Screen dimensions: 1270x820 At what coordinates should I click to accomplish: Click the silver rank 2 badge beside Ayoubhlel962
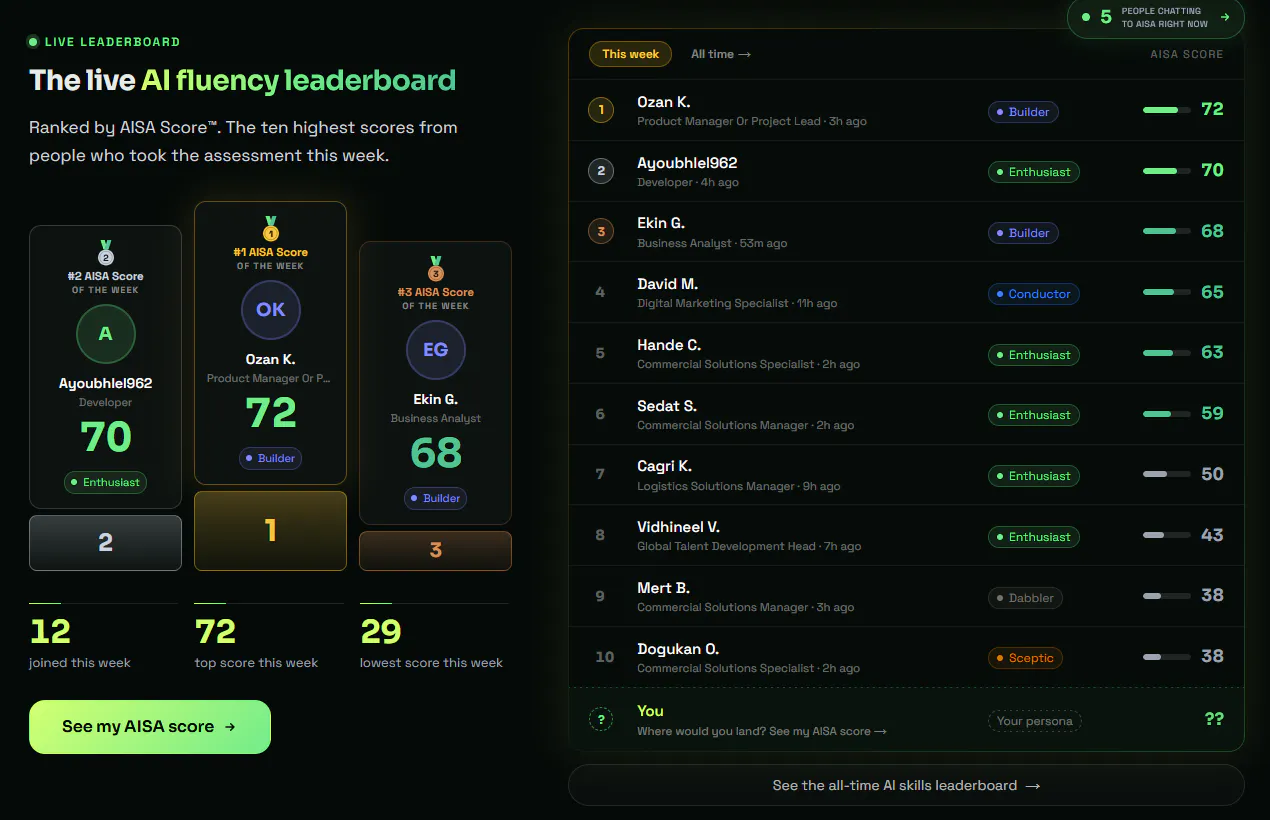pos(601,171)
